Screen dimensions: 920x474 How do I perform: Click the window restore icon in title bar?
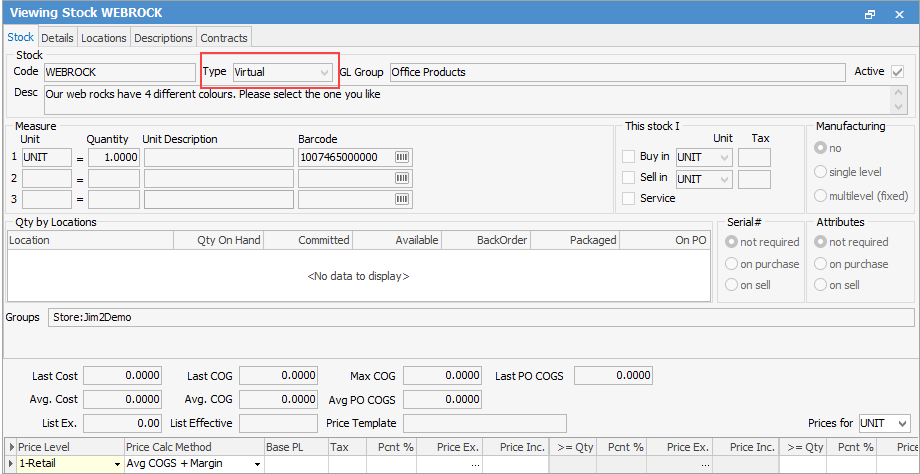click(870, 14)
